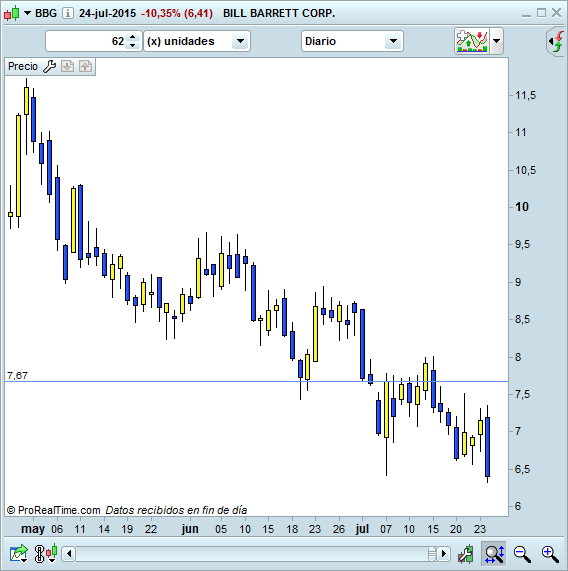
Task: Click the scrollbar right arrow
Action: click(443, 554)
